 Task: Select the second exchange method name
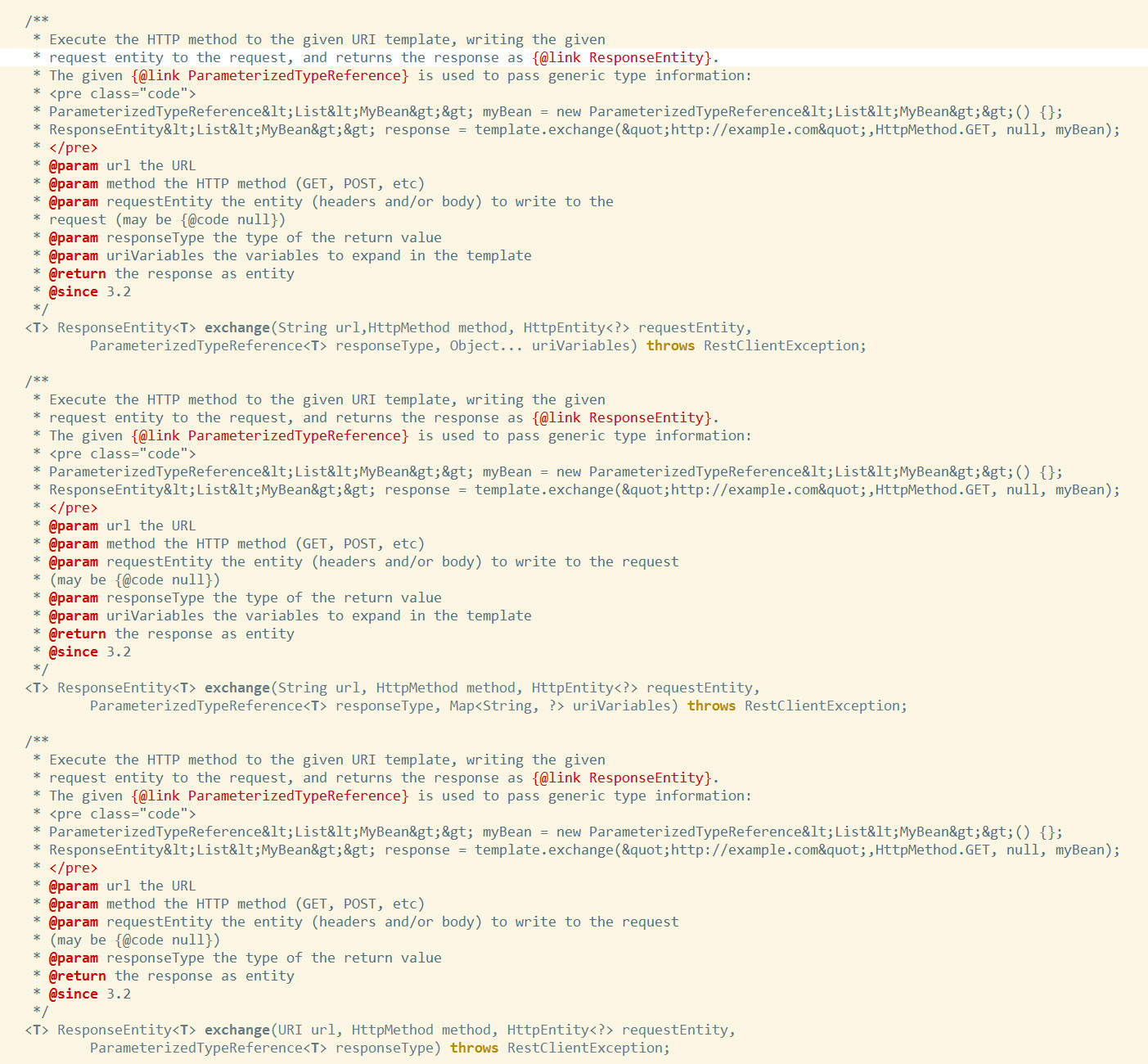point(237,688)
